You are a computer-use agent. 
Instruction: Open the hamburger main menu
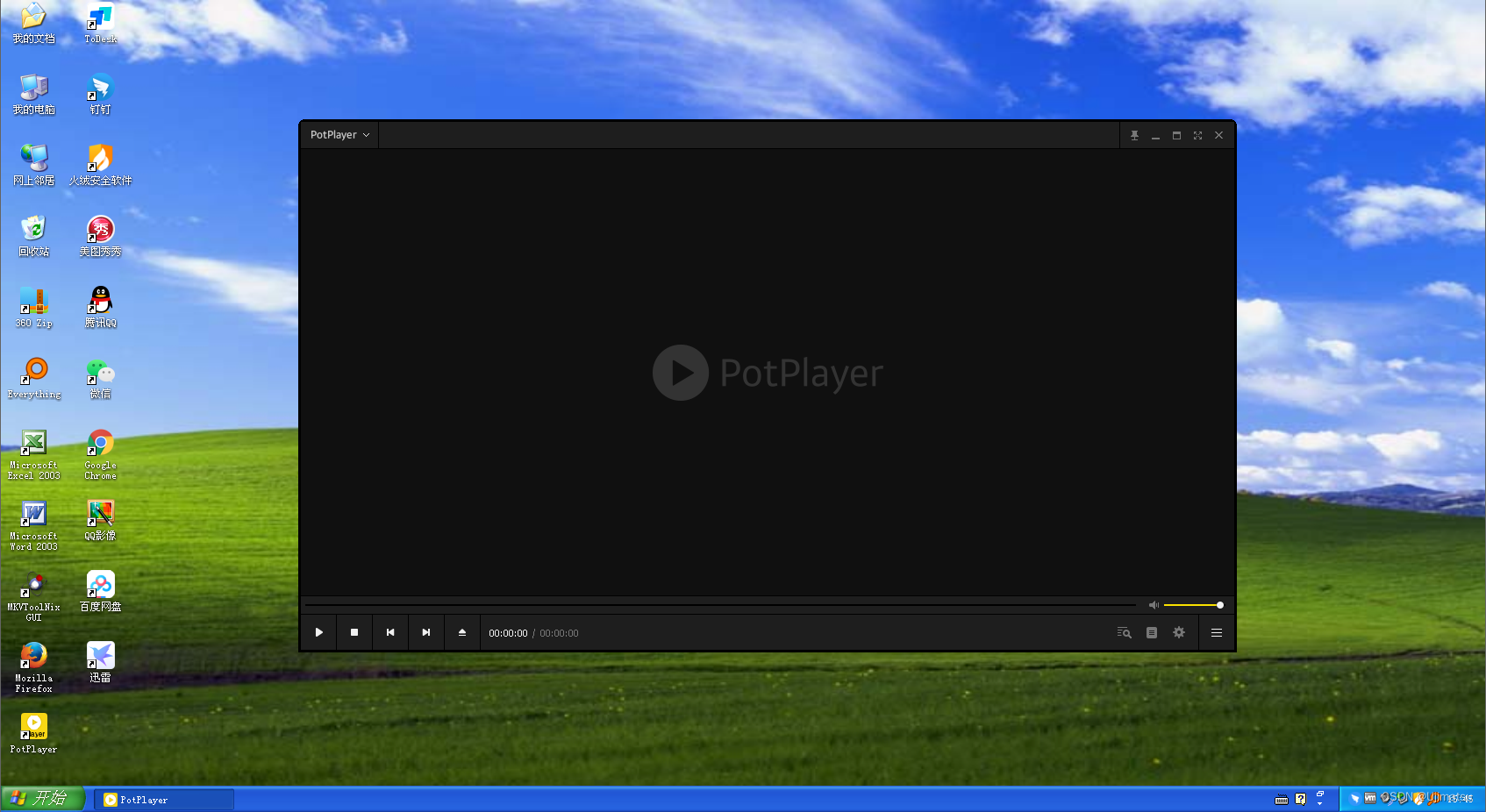coord(1217,632)
